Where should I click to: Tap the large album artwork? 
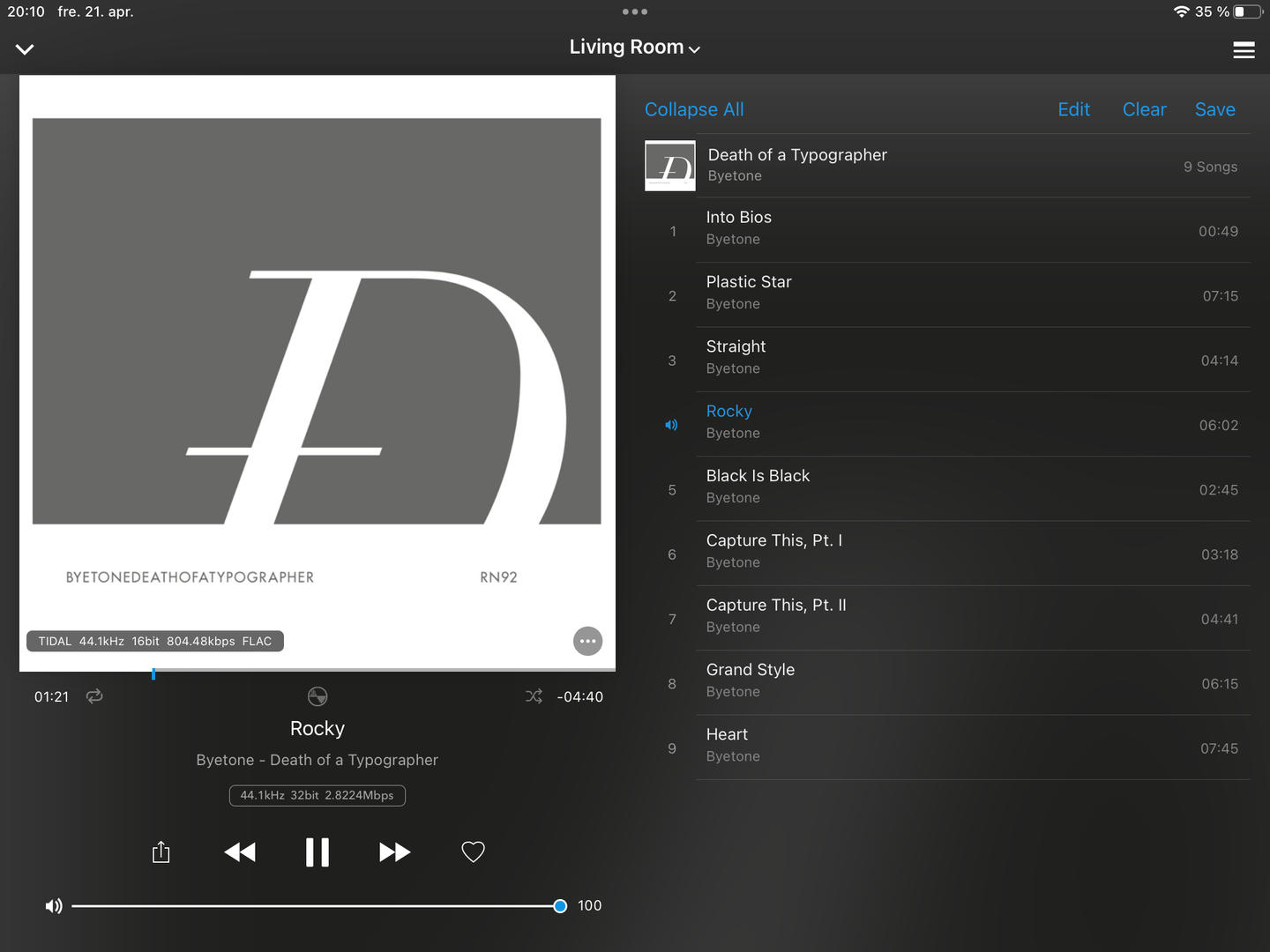(317, 372)
